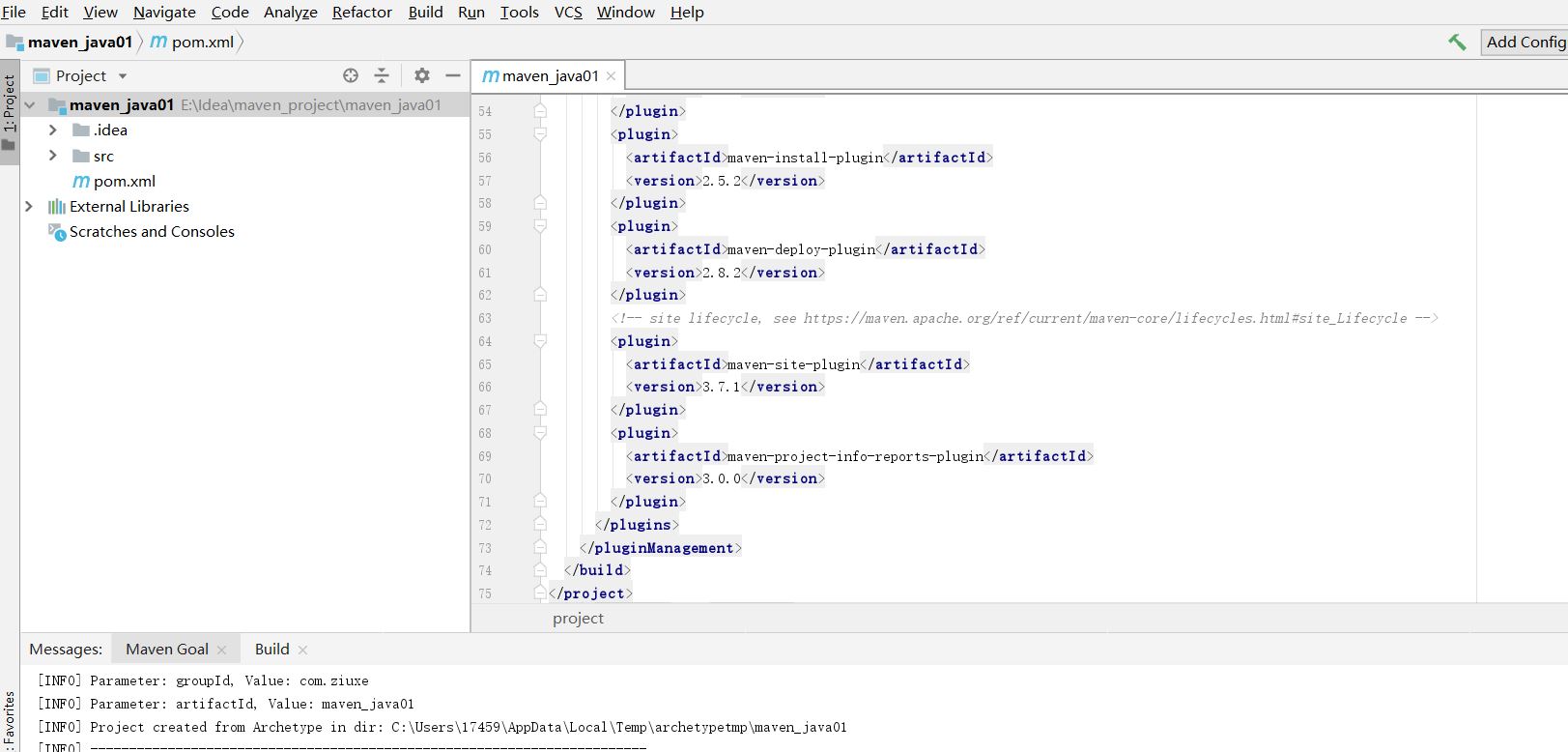Click the maven_java01 breadcrumb in navigation bar

[x=70, y=42]
